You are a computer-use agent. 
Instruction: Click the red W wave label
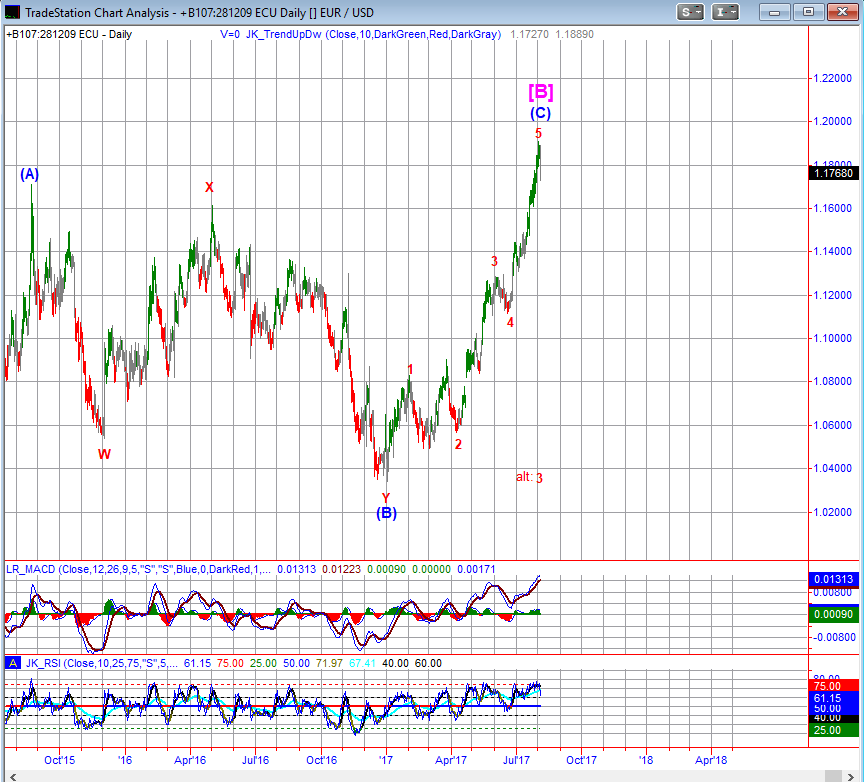[104, 454]
